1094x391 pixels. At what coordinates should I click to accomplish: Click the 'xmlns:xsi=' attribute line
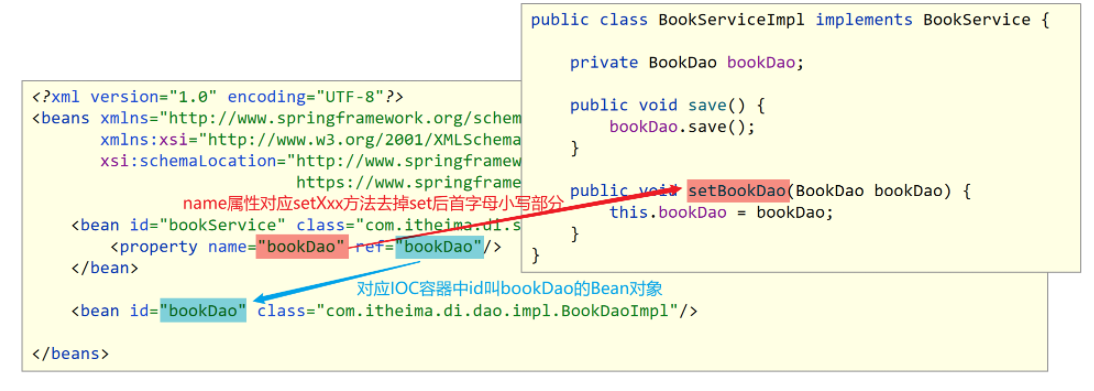pos(310,140)
